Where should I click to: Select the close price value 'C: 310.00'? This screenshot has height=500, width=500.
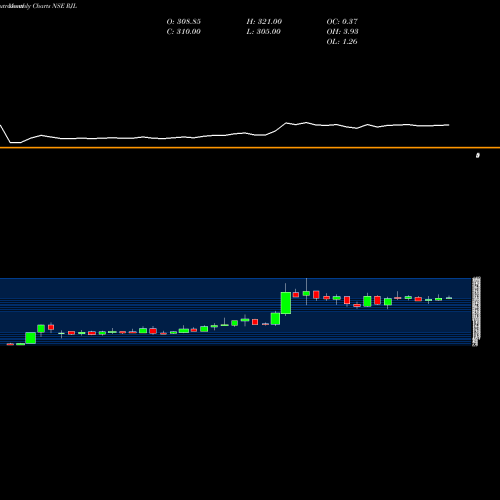pyautogui.click(x=184, y=32)
